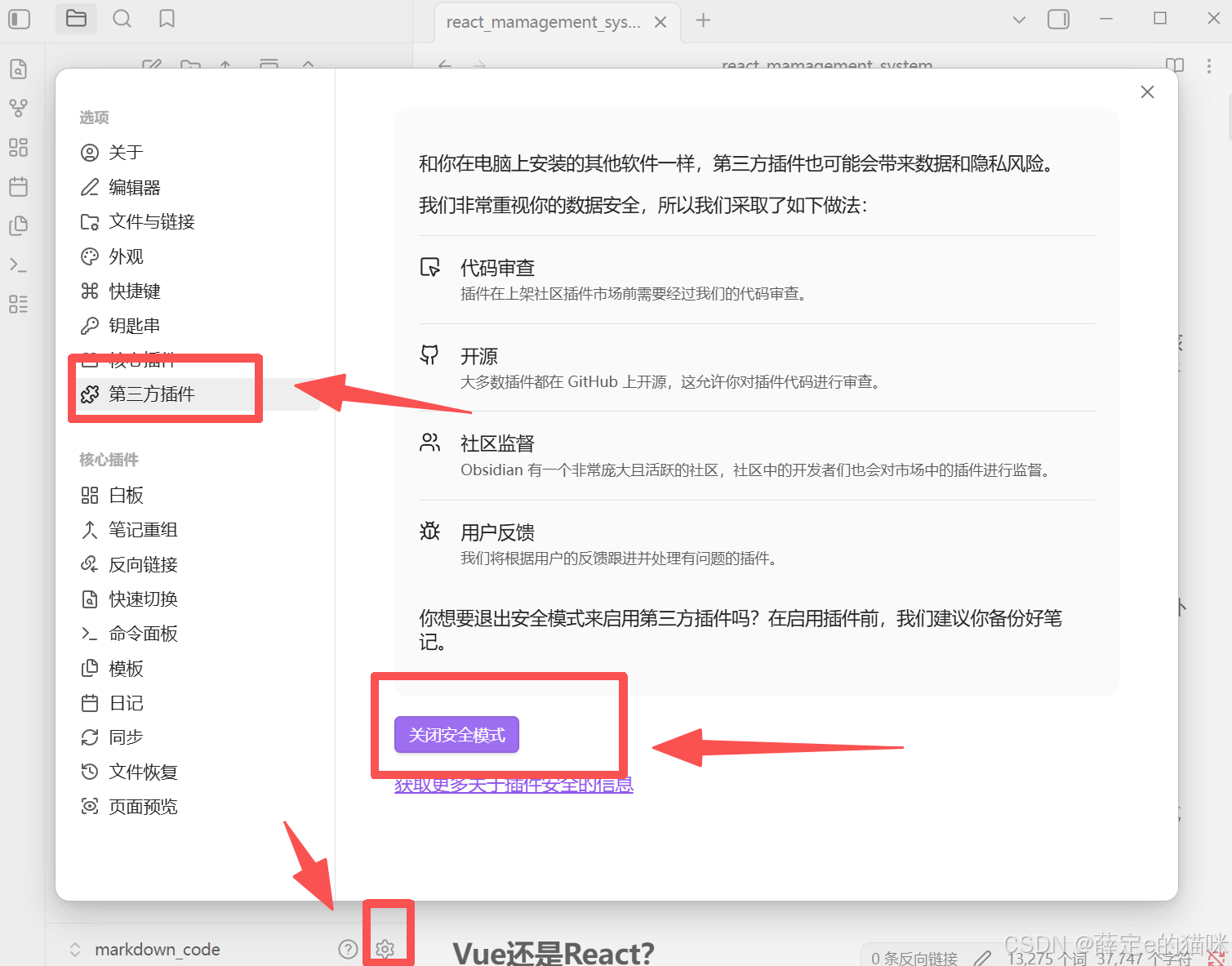The image size is (1232, 966).
Task: Select the bookmarks icon in the top toolbar
Action: click(x=167, y=18)
